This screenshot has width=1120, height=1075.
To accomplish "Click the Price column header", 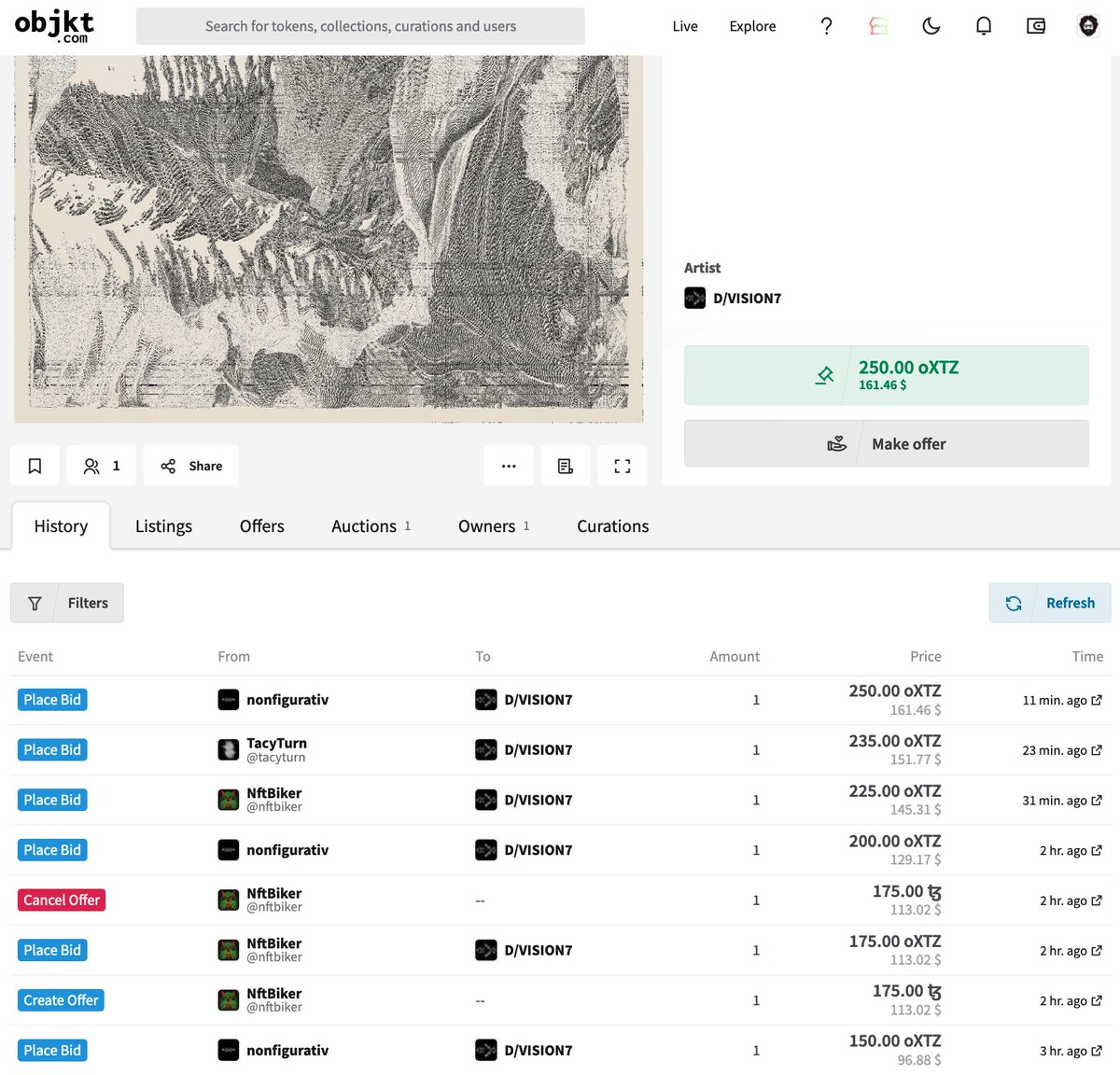I will coord(925,656).
